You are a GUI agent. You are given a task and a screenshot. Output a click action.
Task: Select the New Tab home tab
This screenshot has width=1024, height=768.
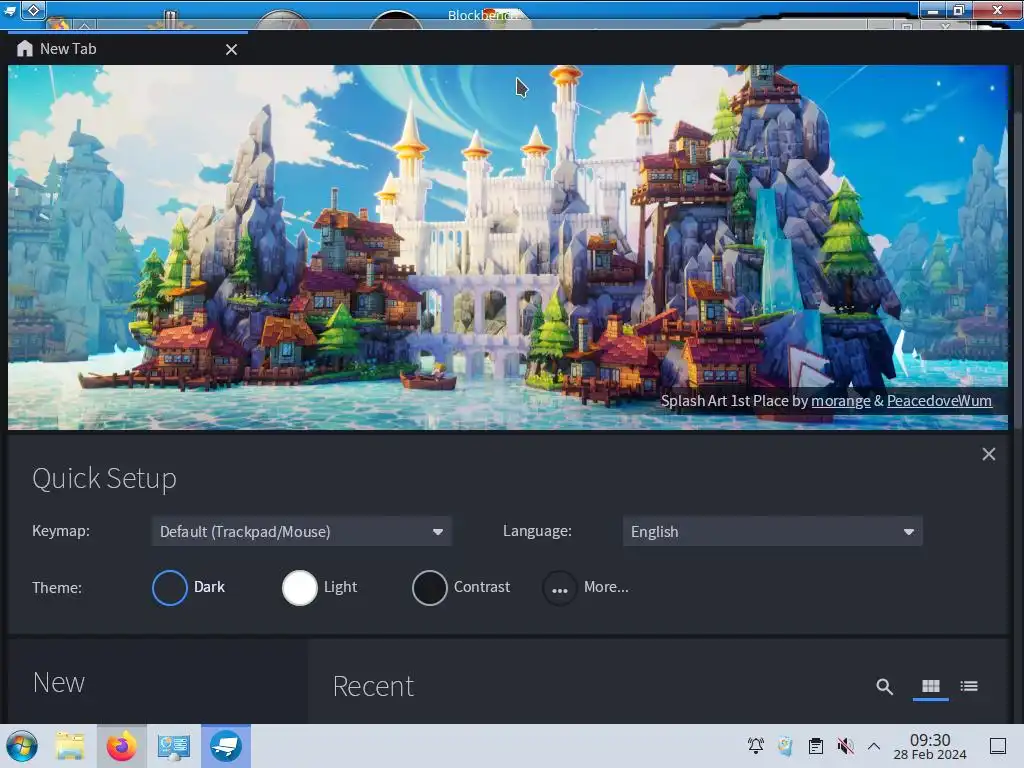(x=127, y=49)
